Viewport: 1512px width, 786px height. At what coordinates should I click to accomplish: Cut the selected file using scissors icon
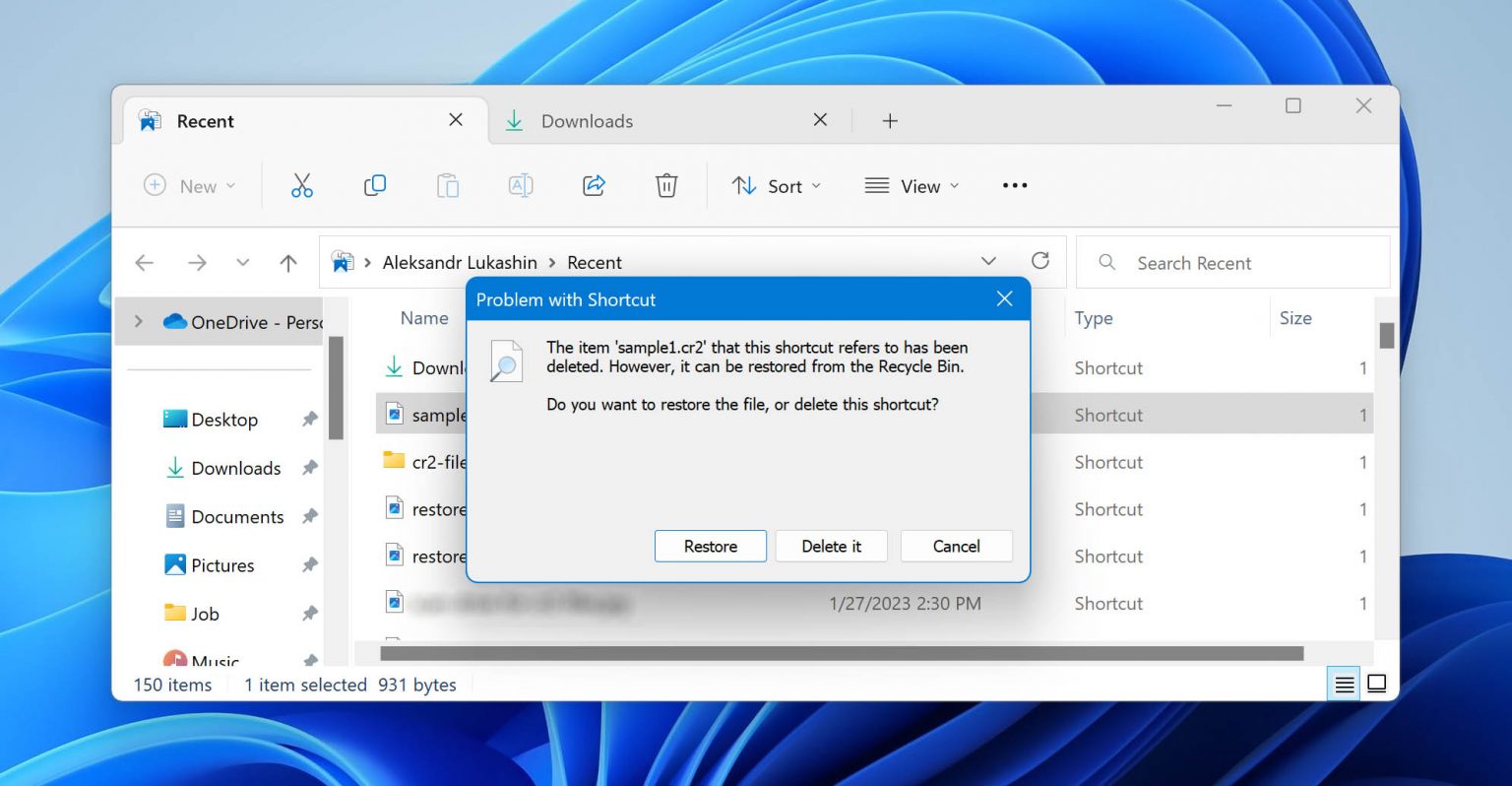coord(302,185)
